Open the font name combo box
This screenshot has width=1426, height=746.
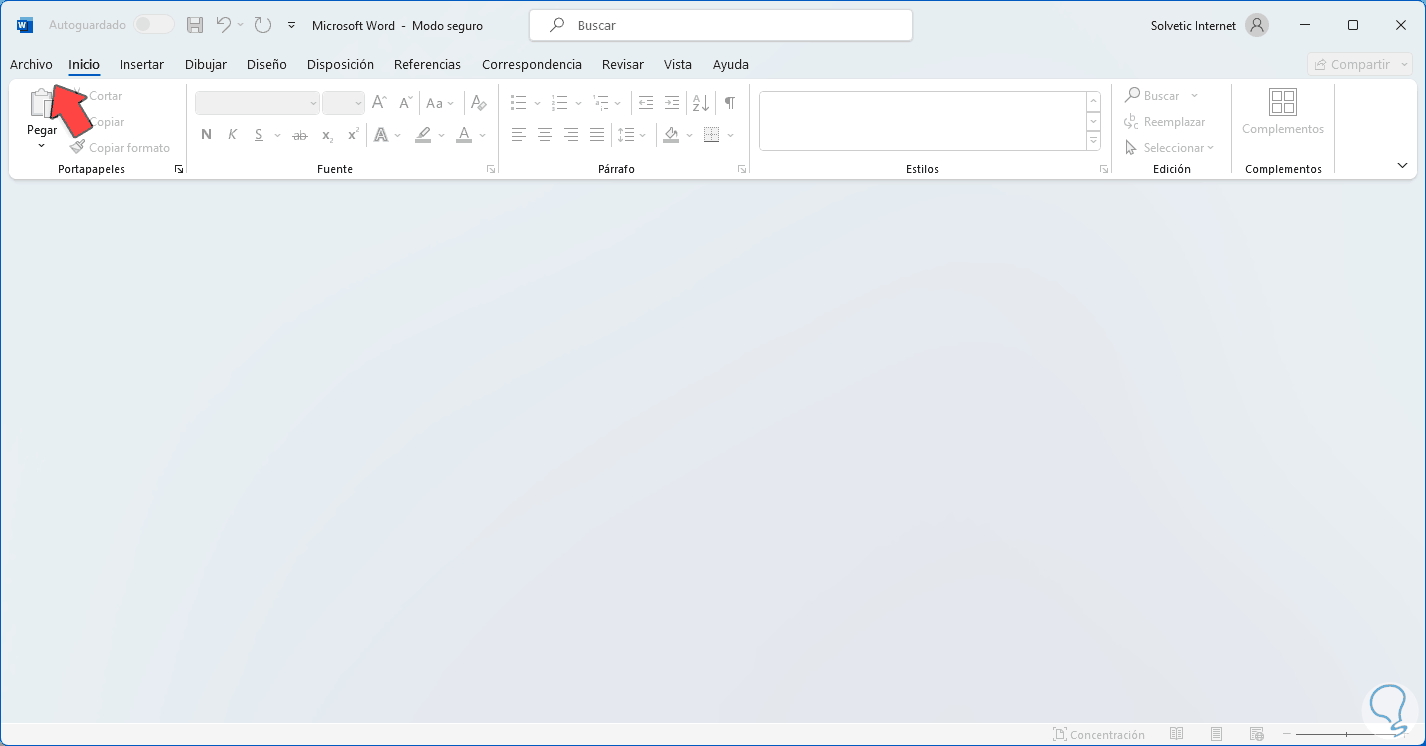click(257, 103)
